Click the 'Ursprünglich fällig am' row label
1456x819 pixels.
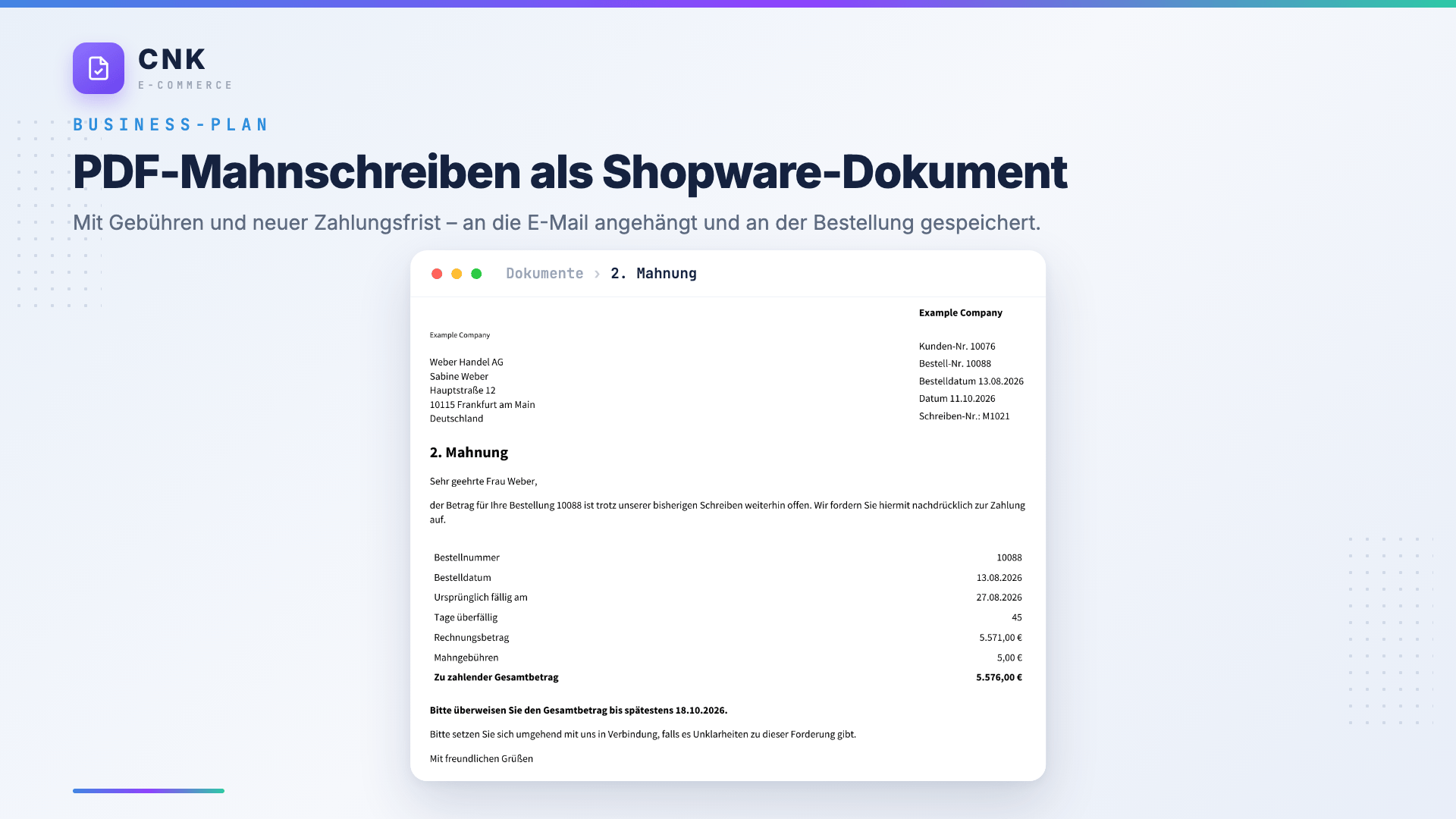pyautogui.click(x=481, y=597)
